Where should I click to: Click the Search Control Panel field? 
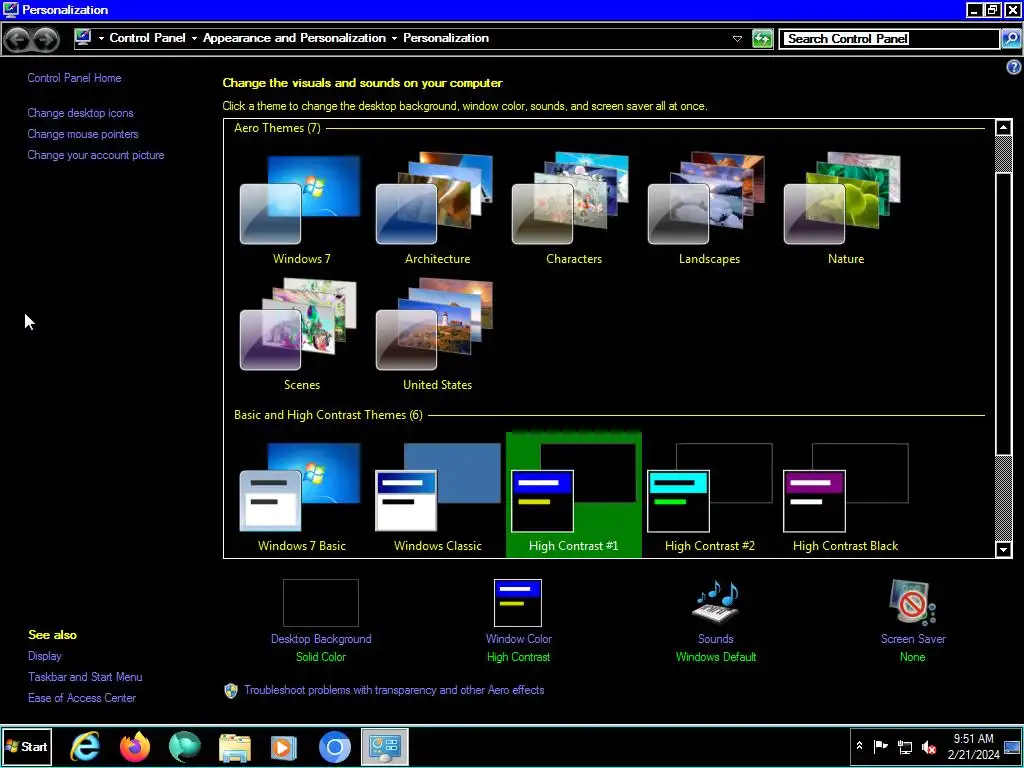click(x=891, y=39)
